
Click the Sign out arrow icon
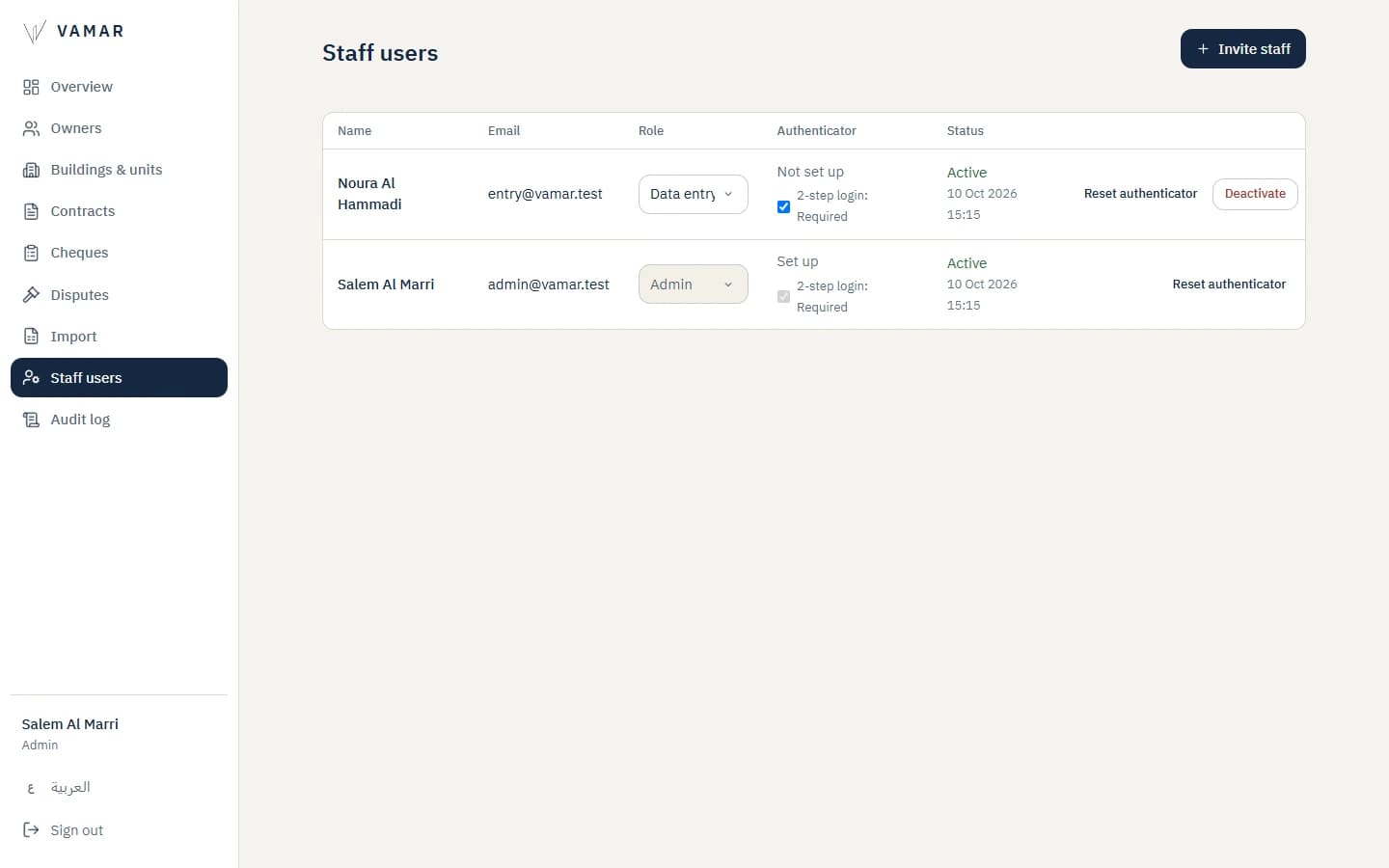31,829
